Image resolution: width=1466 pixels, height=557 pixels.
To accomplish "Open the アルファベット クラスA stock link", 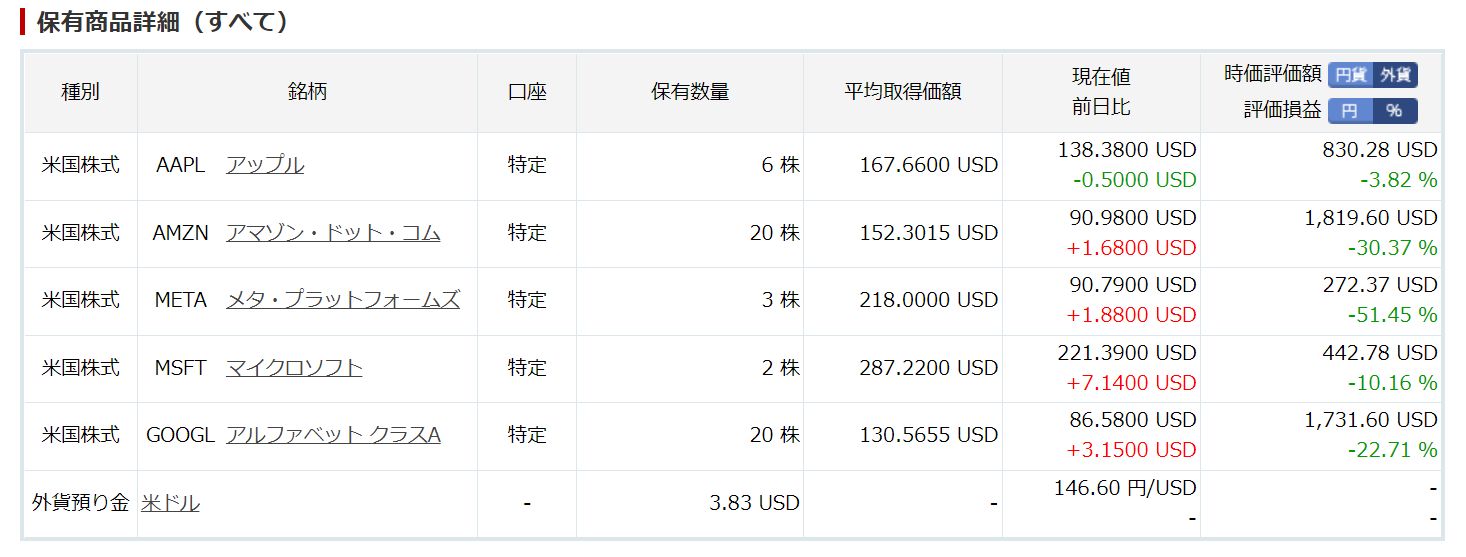I will (x=333, y=435).
